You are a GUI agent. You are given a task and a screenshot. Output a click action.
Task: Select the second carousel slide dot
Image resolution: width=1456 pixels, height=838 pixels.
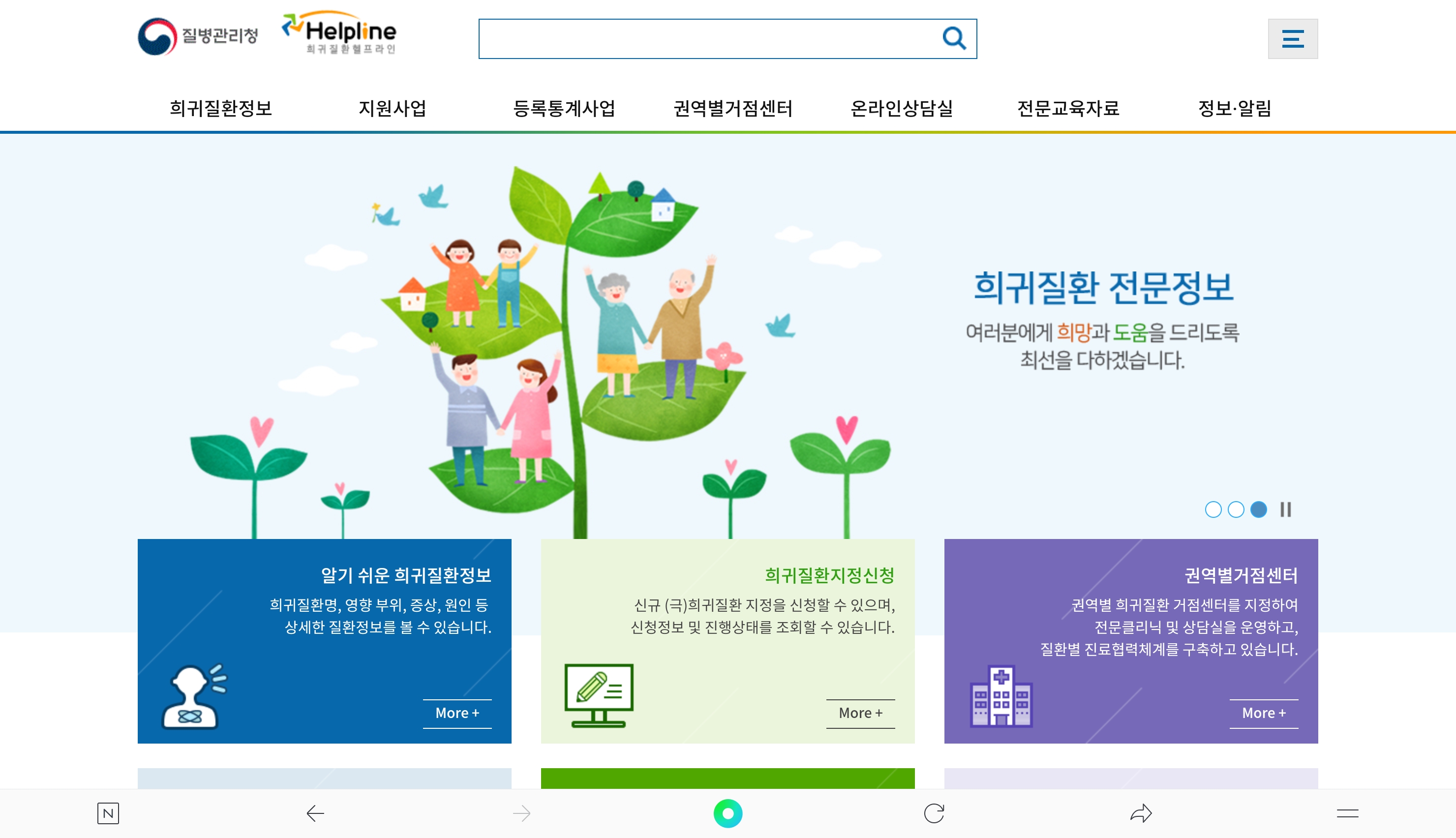pos(1236,509)
